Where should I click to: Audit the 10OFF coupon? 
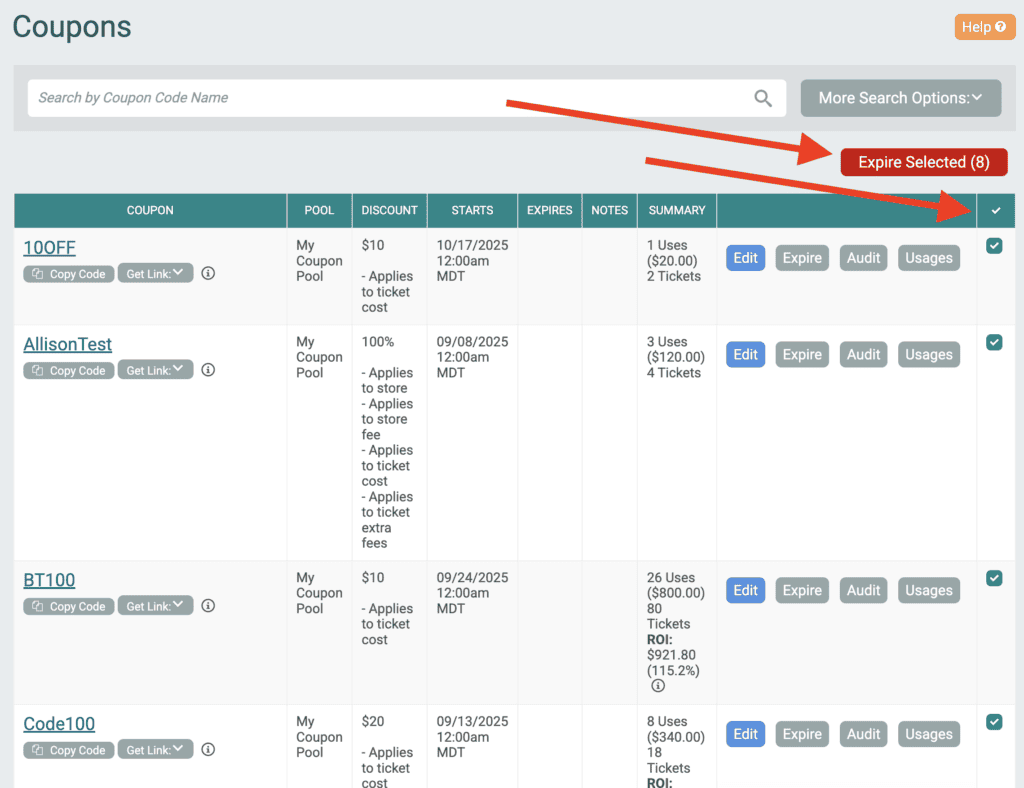pos(863,258)
